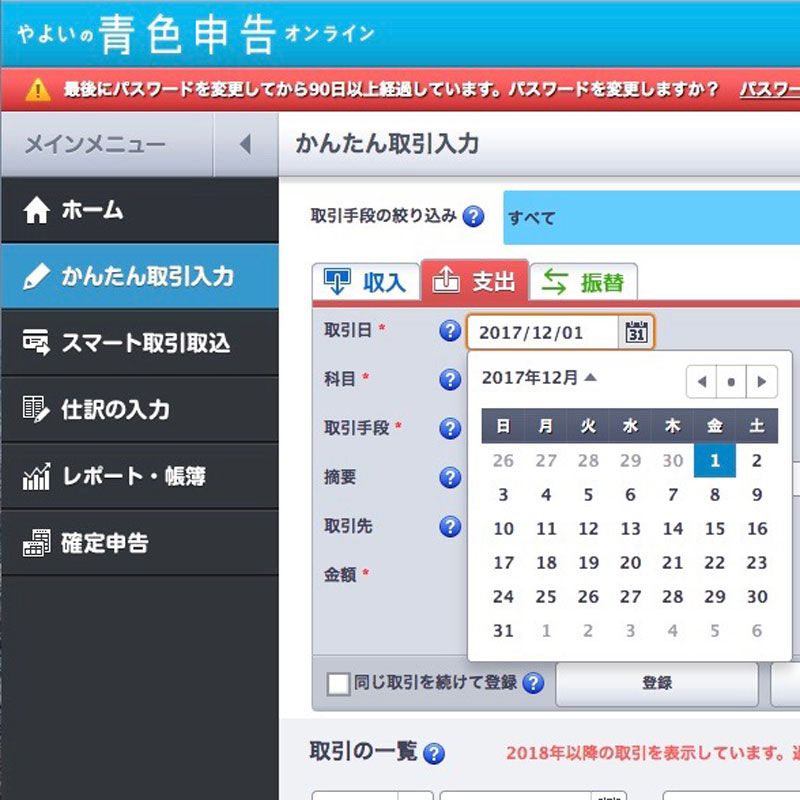Viewport: 800px width, 800px height.
Task: Advance to next month in calendar
Action: (x=762, y=382)
